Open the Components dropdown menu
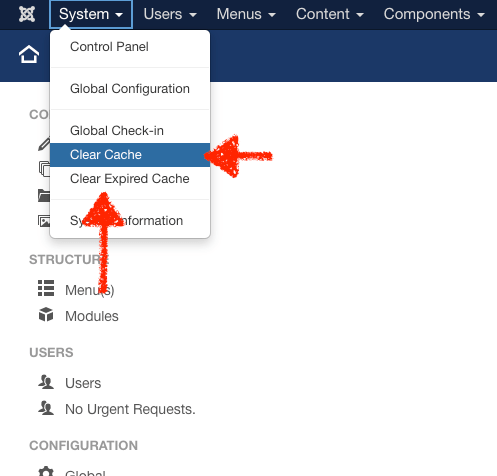 [x=434, y=14]
